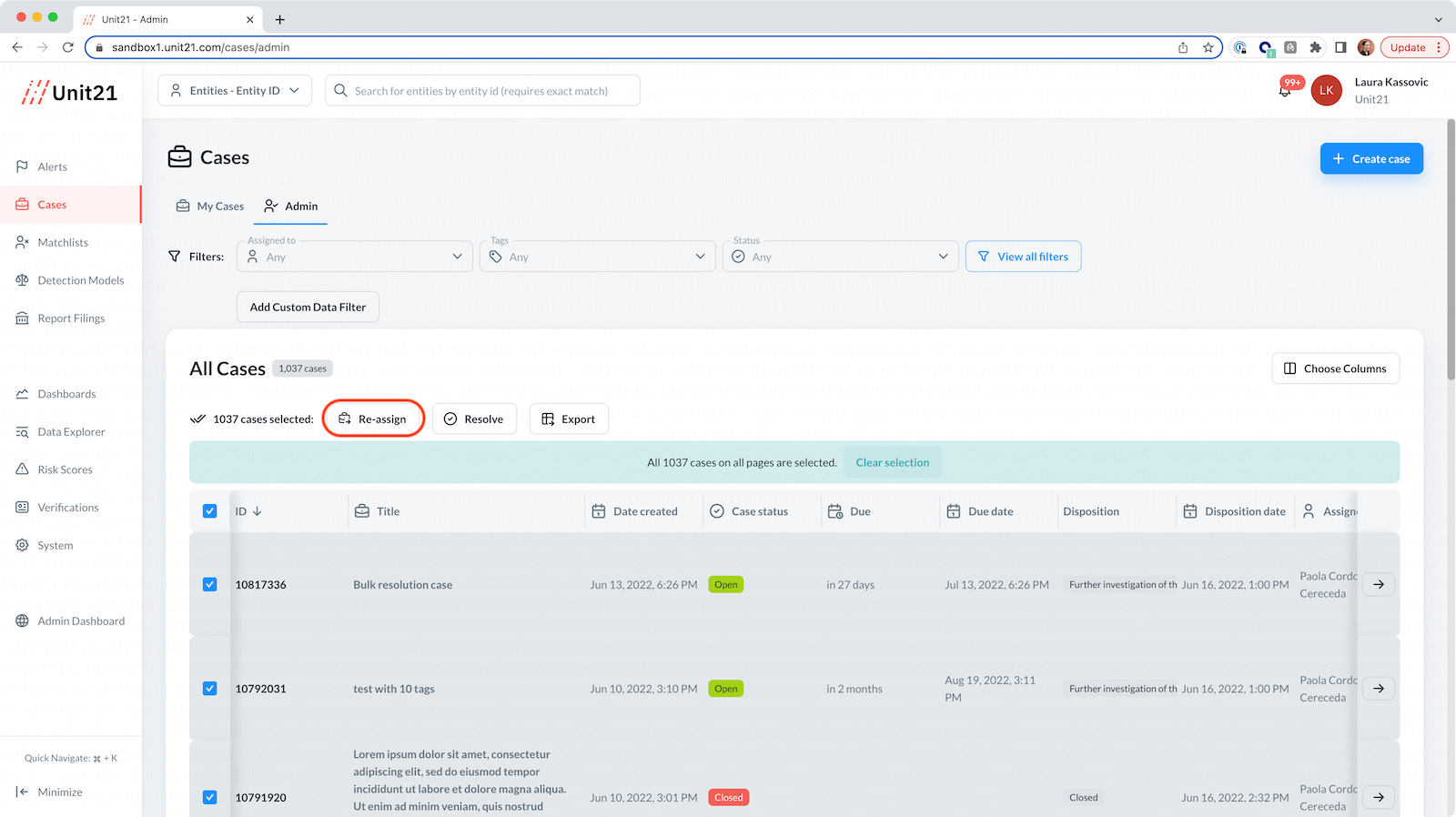Click Clear selection link
1456x817 pixels.
point(893,462)
